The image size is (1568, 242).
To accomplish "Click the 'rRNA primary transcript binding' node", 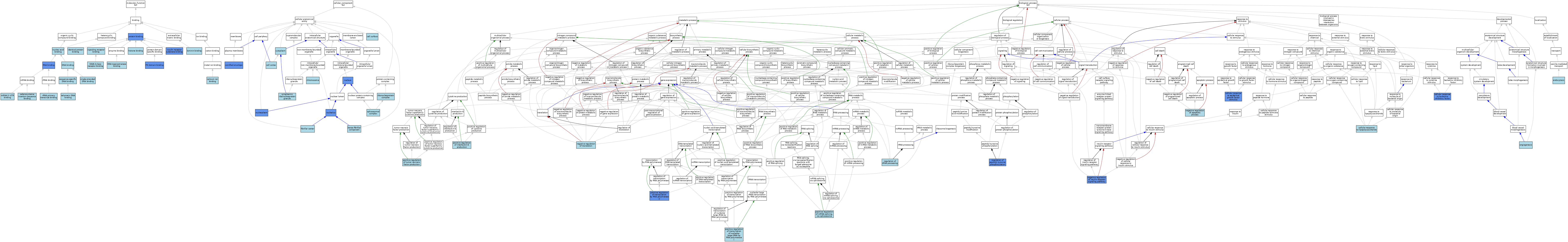I will (49, 97).
